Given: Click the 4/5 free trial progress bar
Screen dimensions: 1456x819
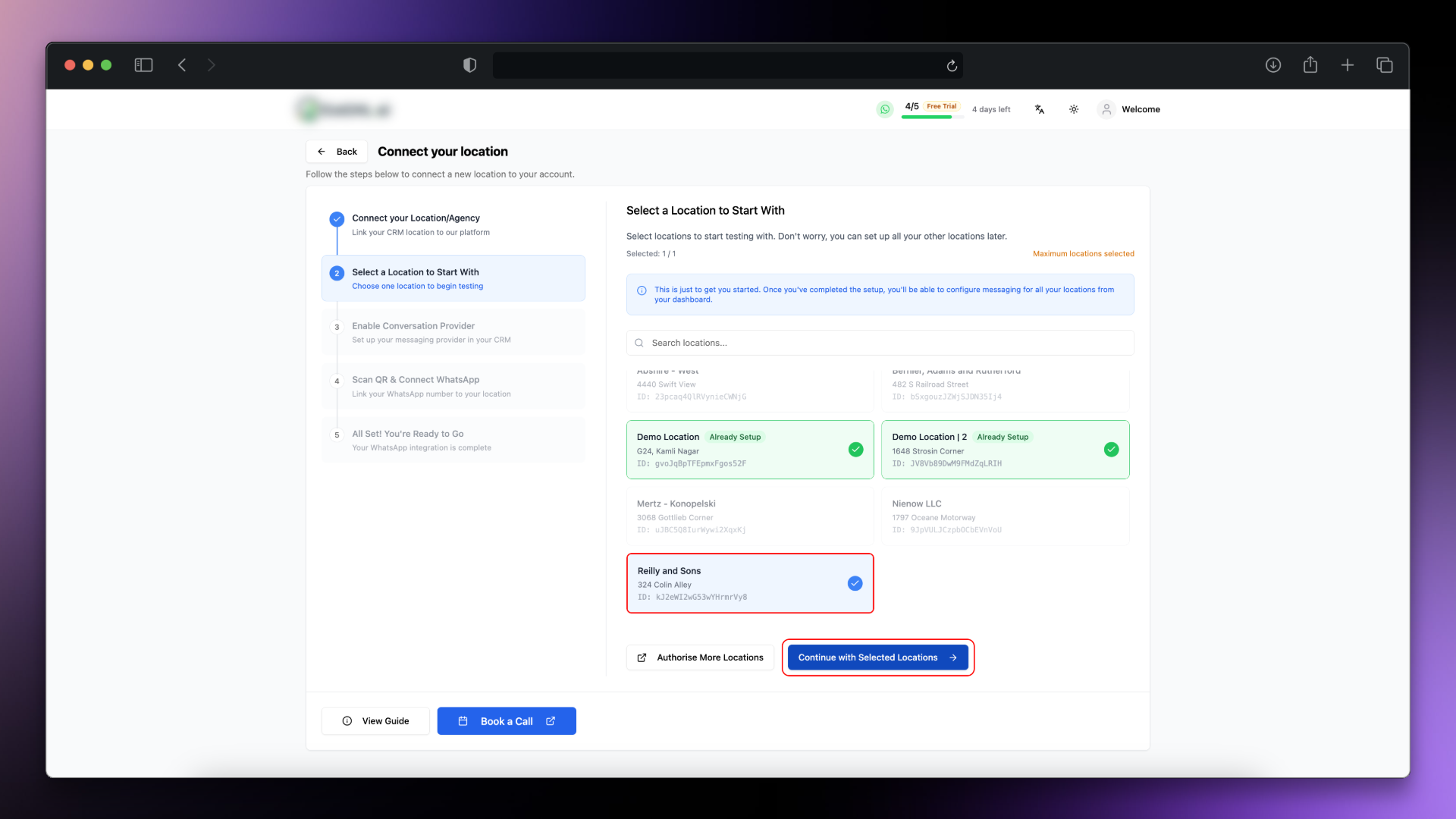Looking at the screenshot, I should [931, 117].
